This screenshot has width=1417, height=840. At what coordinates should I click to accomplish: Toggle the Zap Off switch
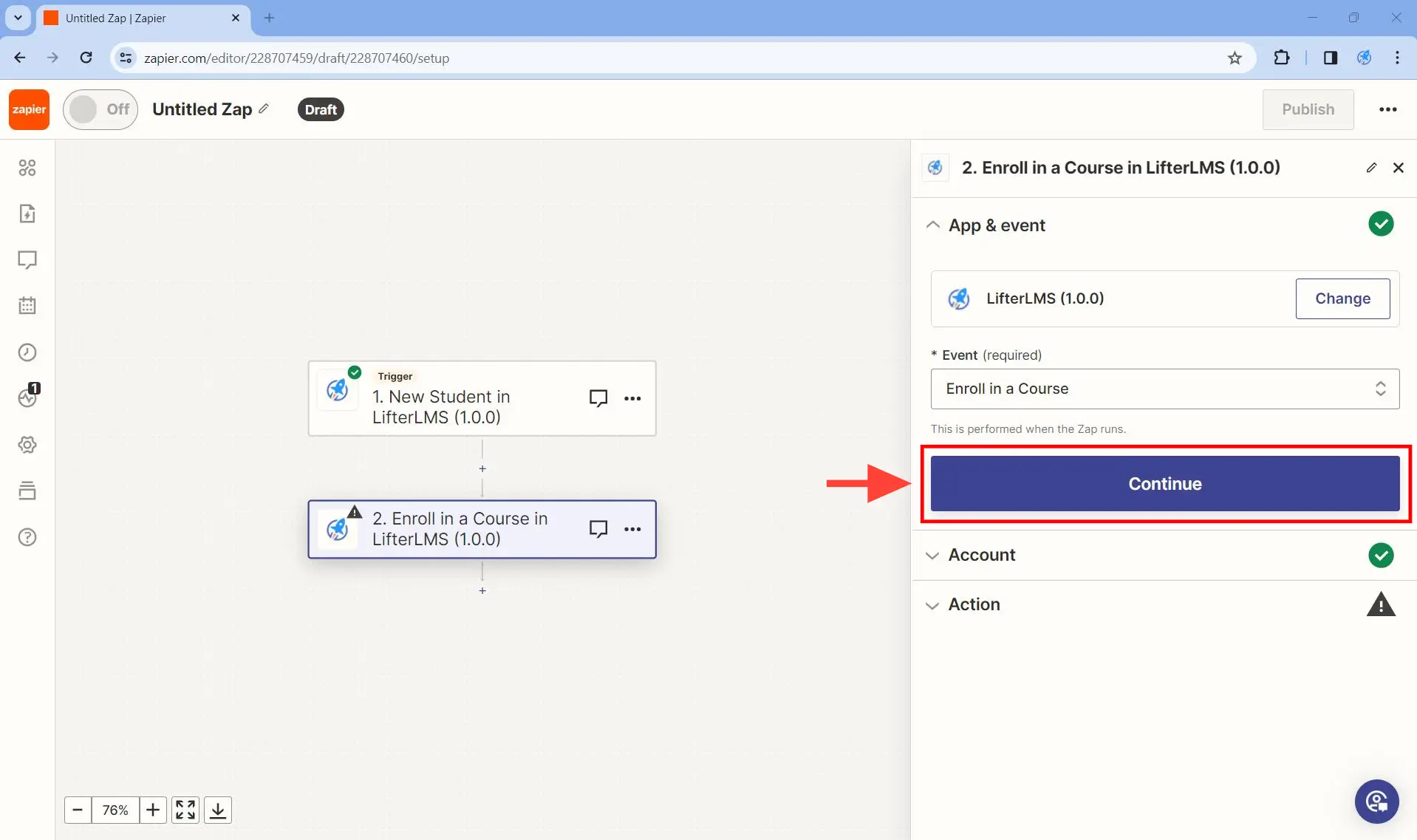pyautogui.click(x=100, y=109)
